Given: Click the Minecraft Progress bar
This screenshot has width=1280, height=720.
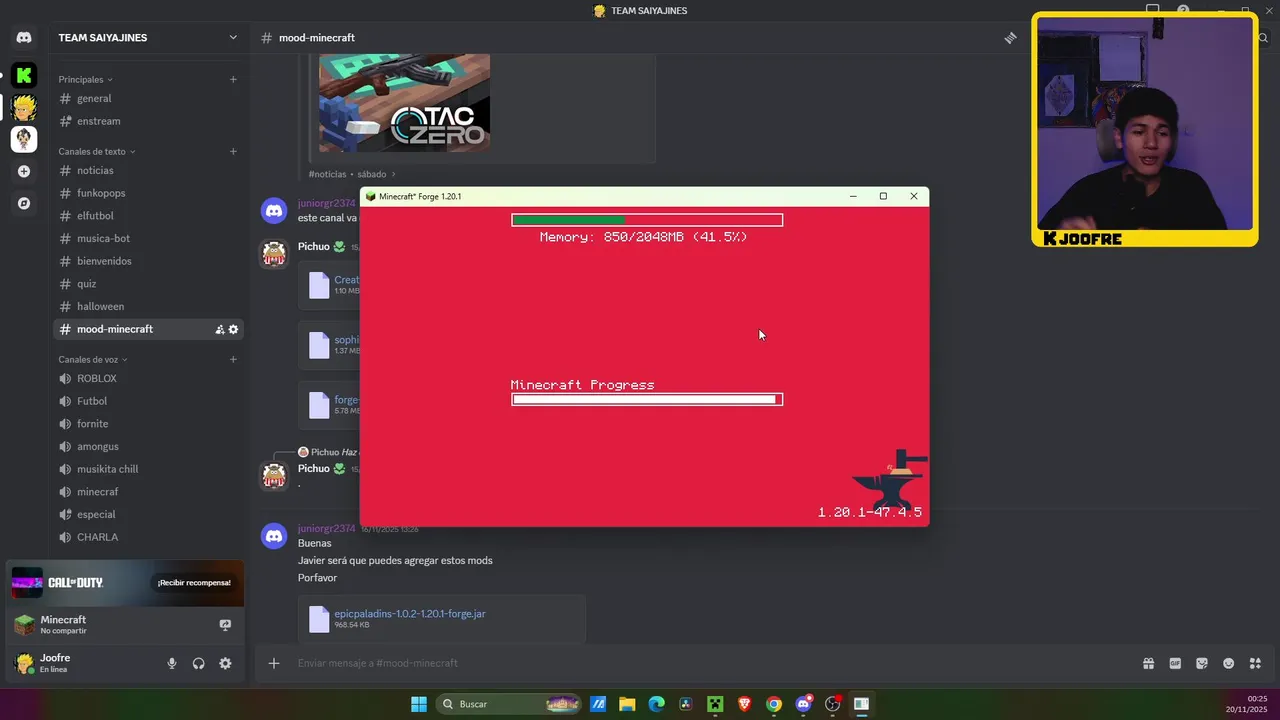Looking at the screenshot, I should point(647,399).
